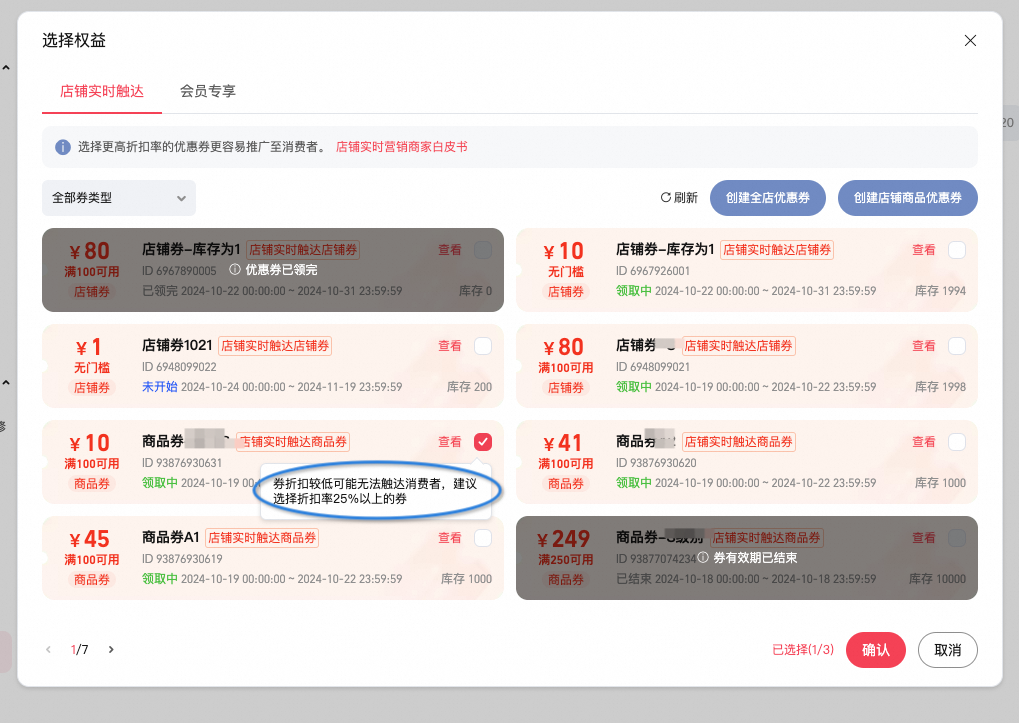Screen dimensions: 1019x723
Task: Switch to the 会员专享 tab
Action: [208, 91]
